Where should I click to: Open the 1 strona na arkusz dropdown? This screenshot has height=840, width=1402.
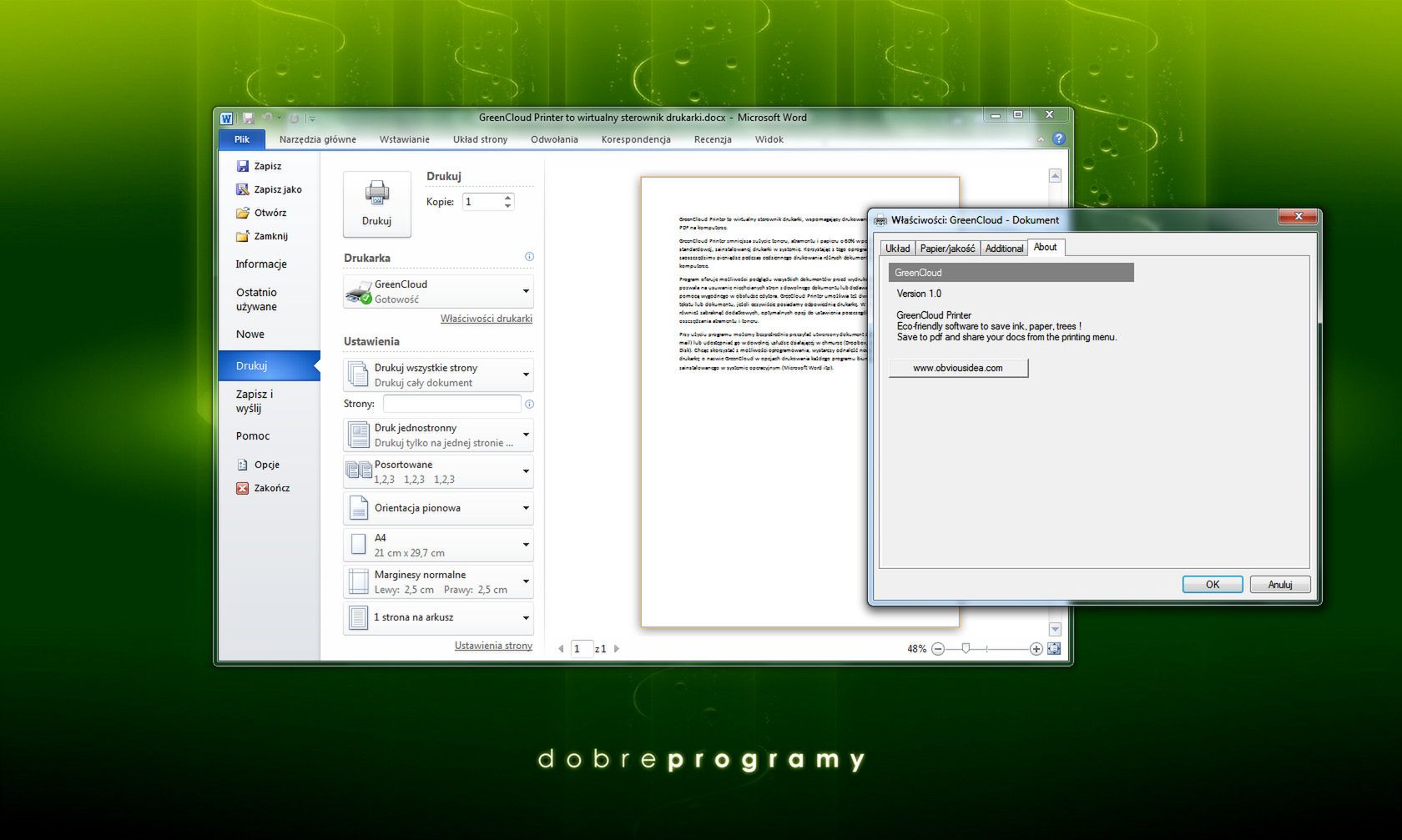tap(438, 617)
